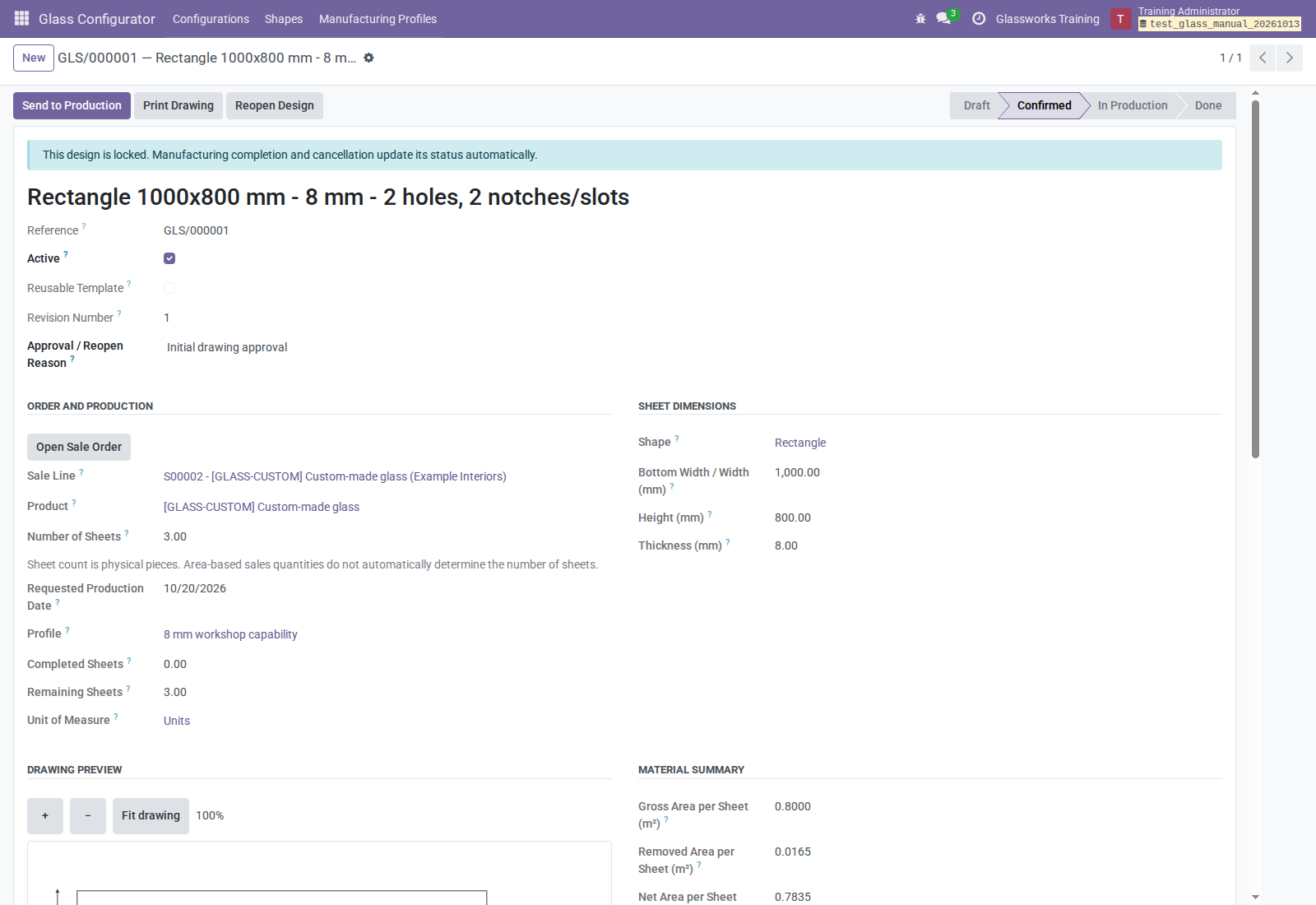Open the record actions gear icon
Viewport: 1316px width, 905px height.
pyautogui.click(x=368, y=58)
